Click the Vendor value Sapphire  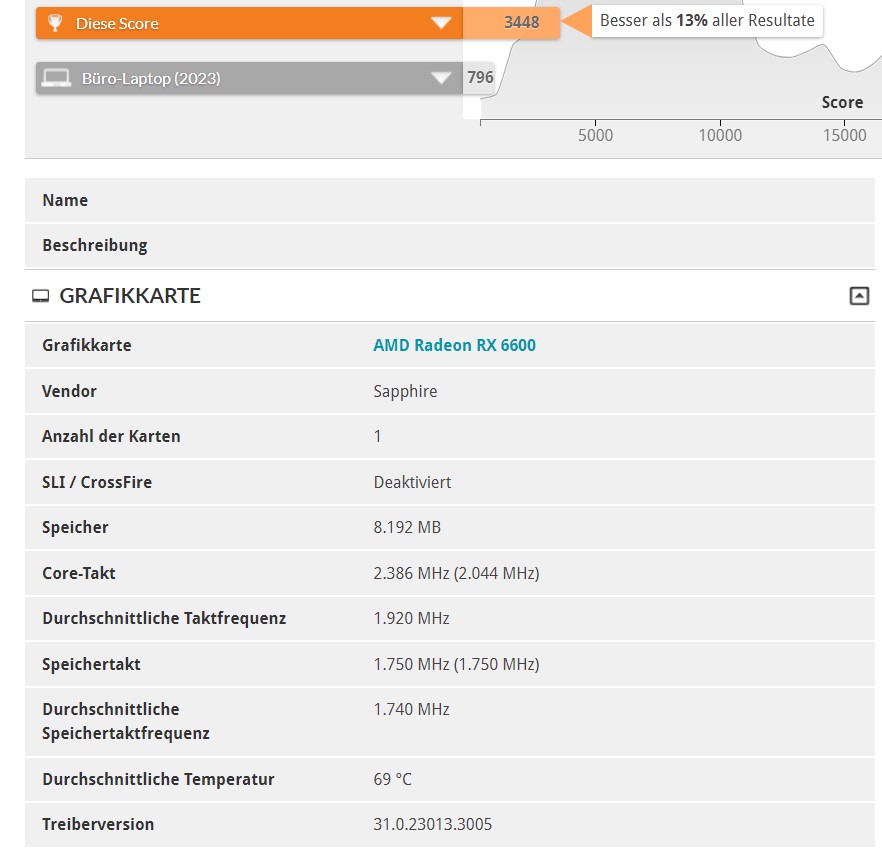click(405, 391)
